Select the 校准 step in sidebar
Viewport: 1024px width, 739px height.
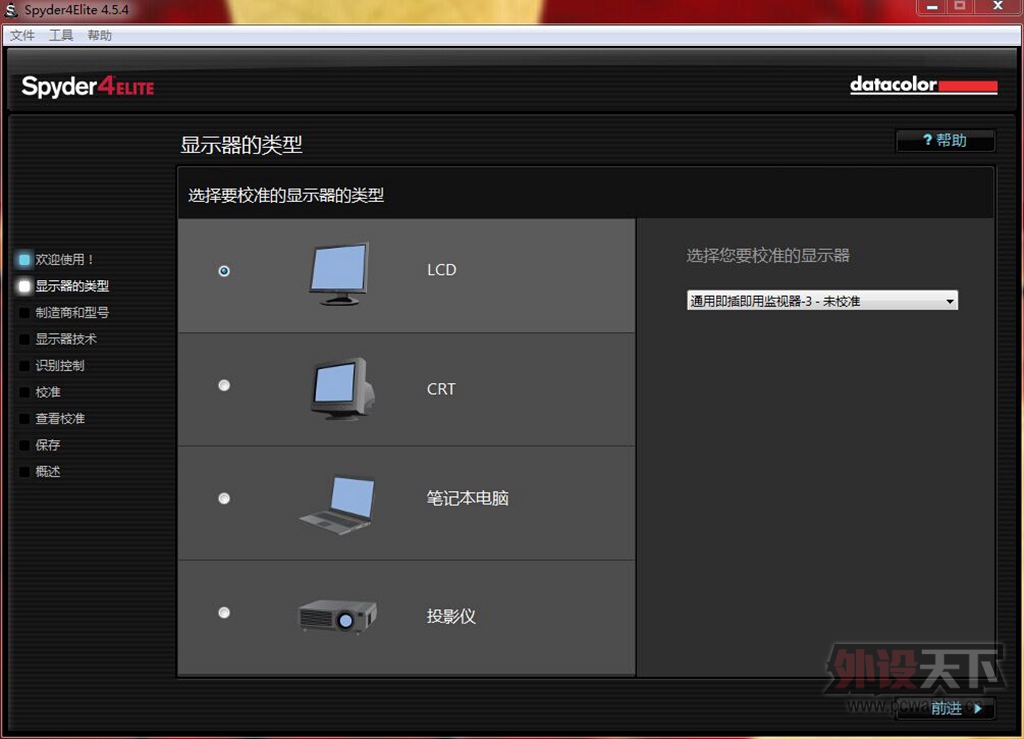point(40,392)
